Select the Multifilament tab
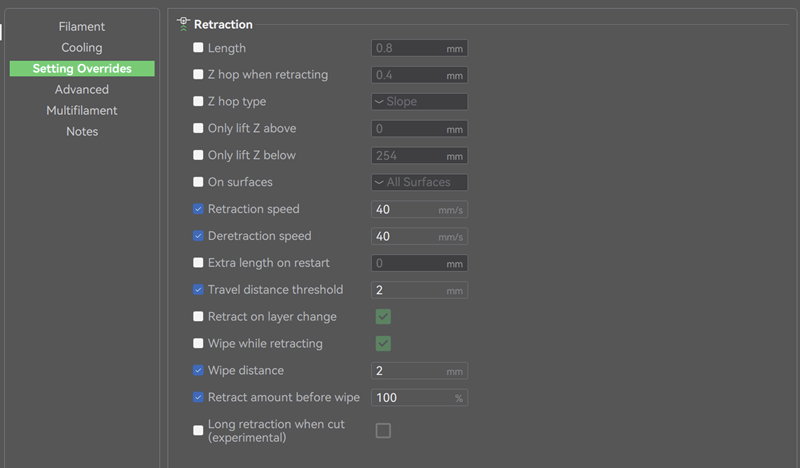This screenshot has height=468, width=800. 82,111
